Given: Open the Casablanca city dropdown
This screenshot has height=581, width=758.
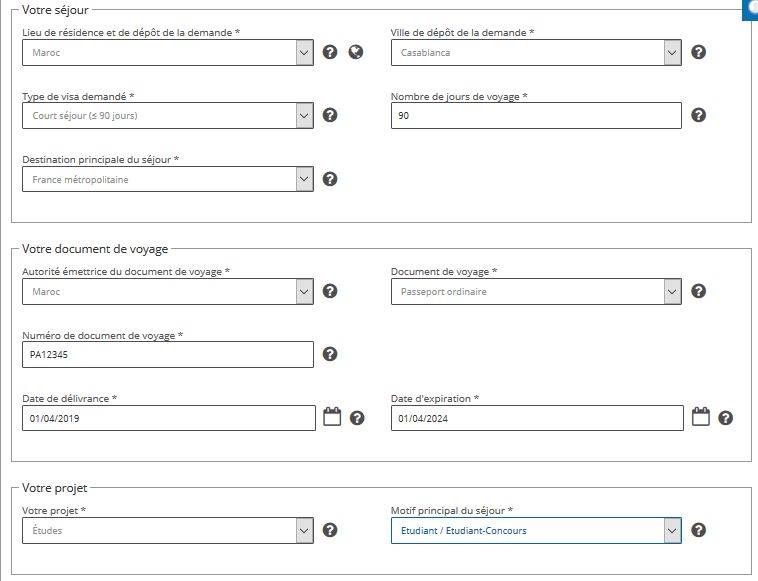Looking at the screenshot, I should (536, 52).
